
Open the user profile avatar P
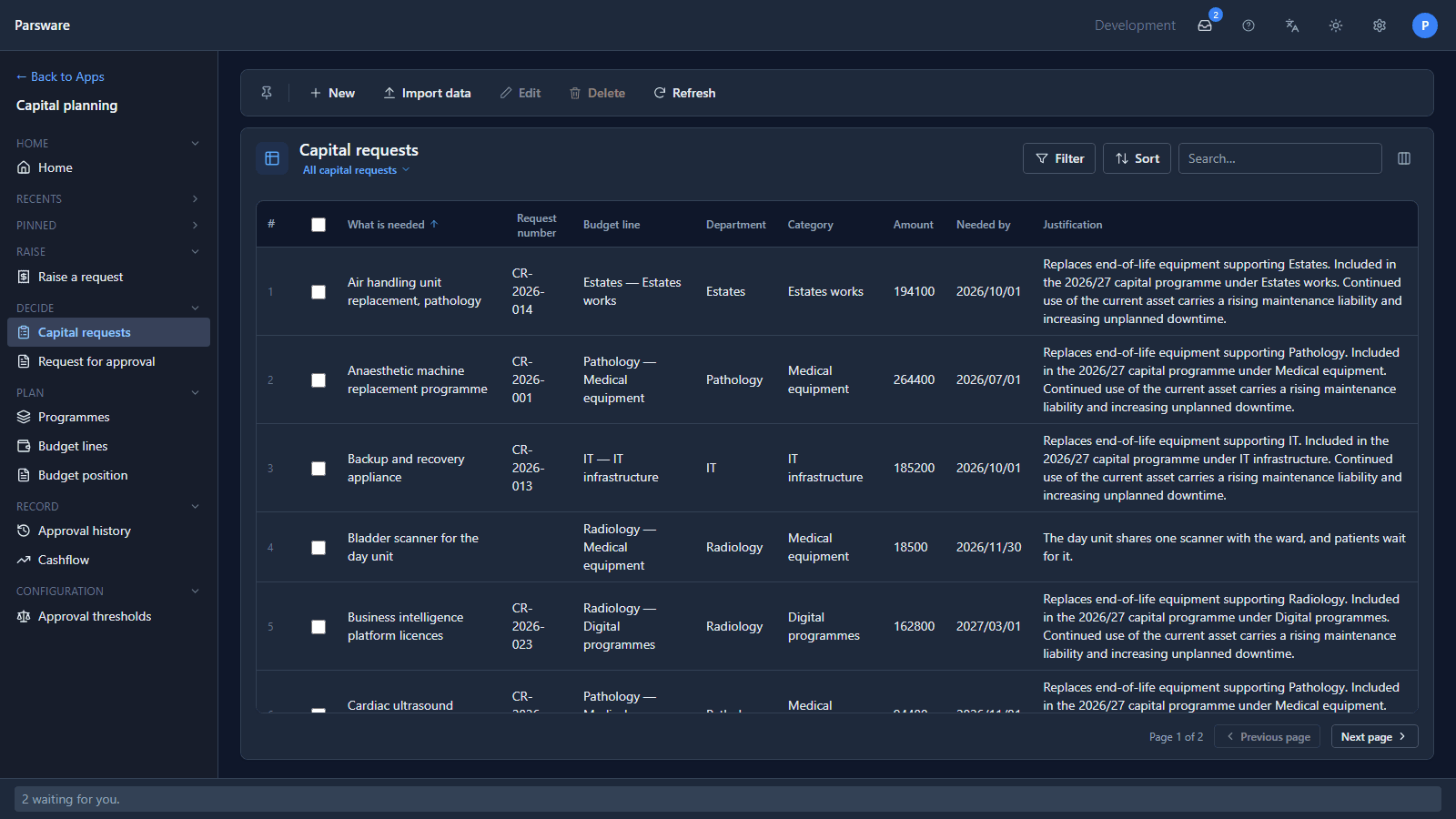[1425, 25]
